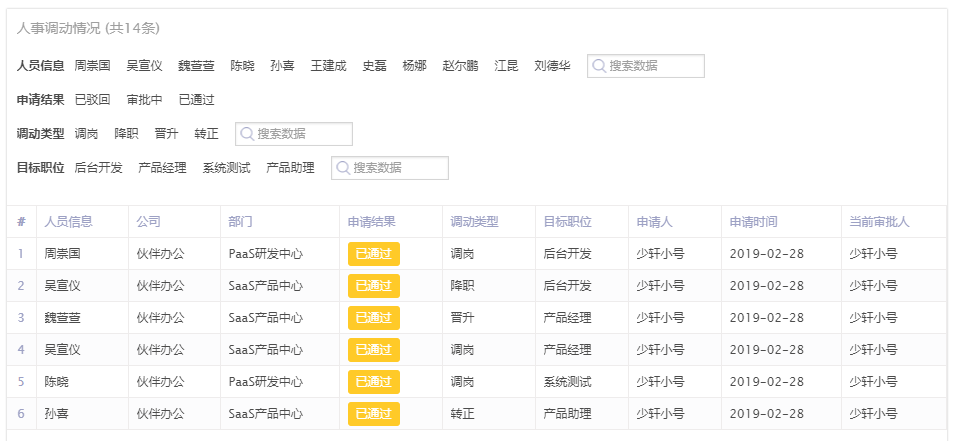This screenshot has height=441, width=954.
Task: Filter personnel by 刘德华
Action: pos(552,66)
